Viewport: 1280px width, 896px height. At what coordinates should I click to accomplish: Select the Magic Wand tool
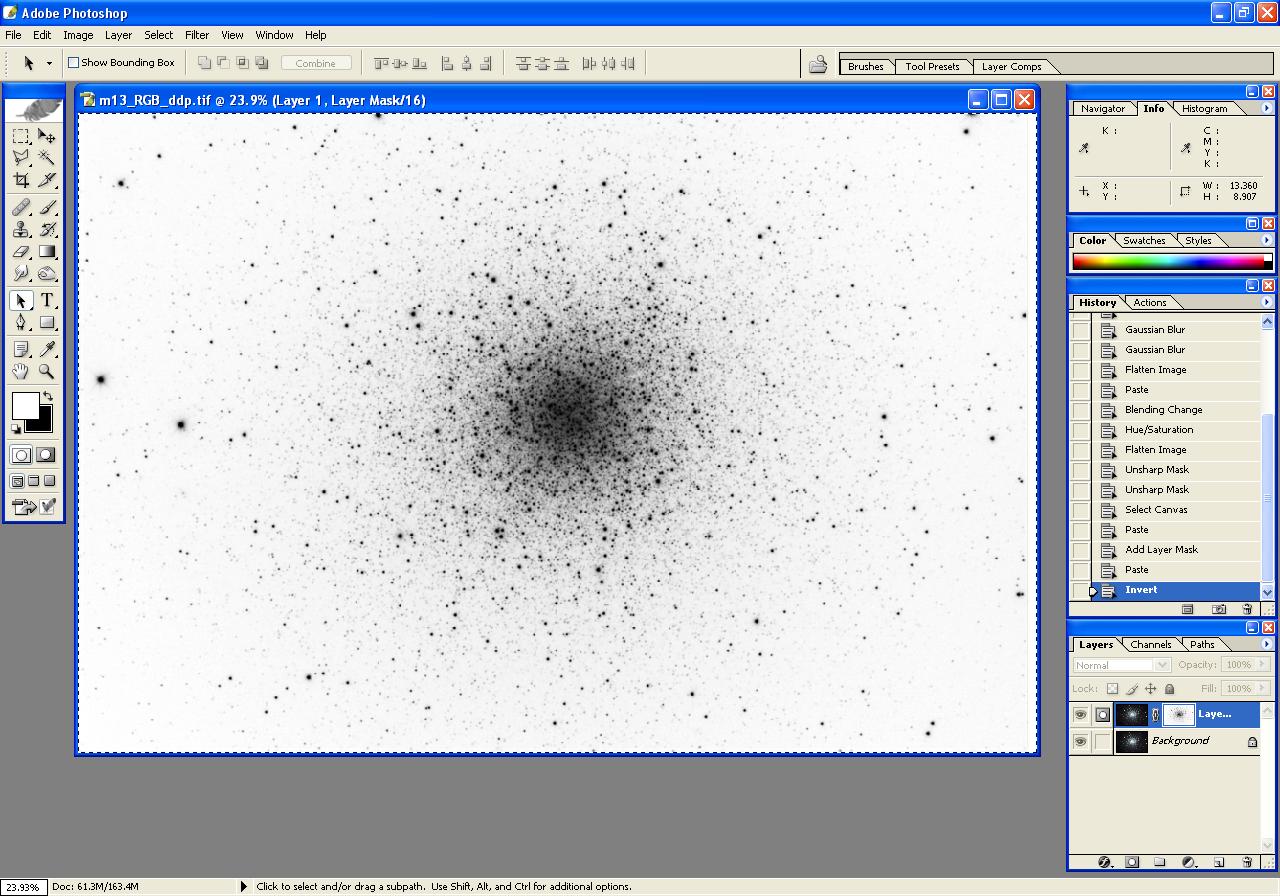(x=47, y=158)
